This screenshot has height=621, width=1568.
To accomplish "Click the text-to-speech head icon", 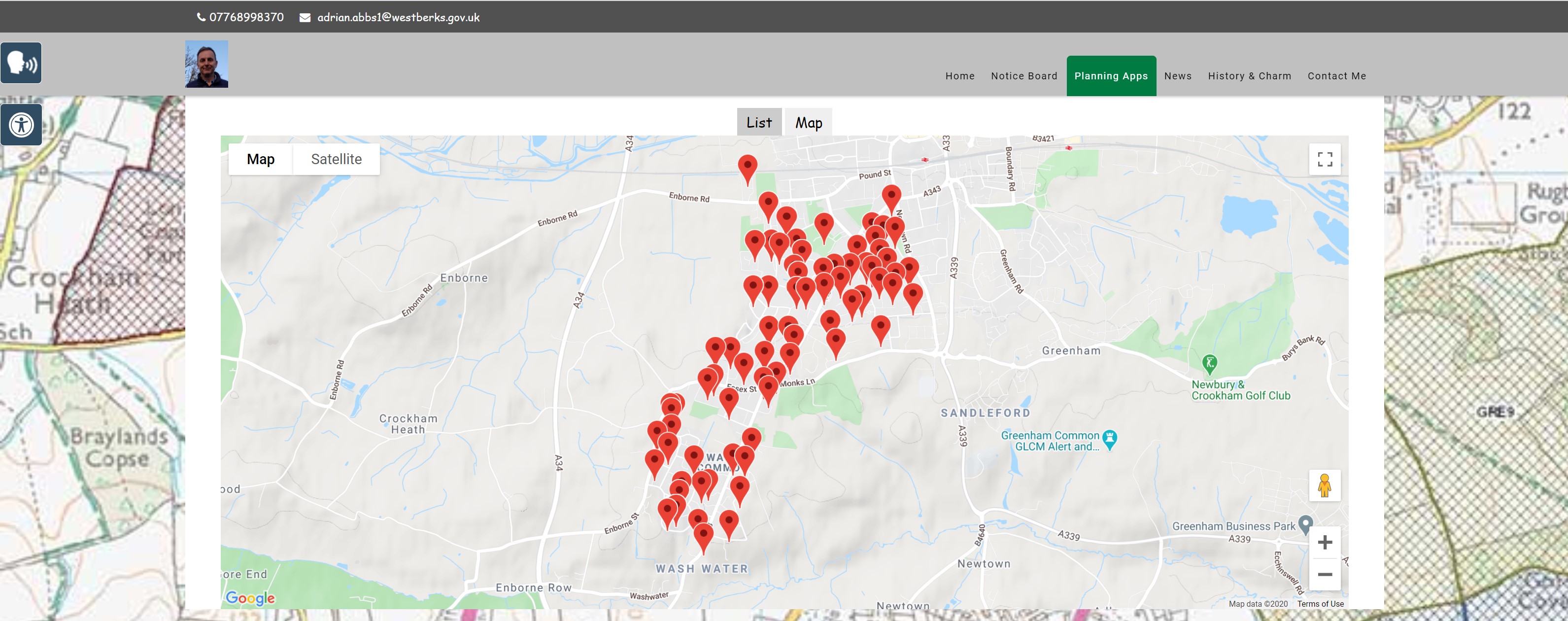I will pyautogui.click(x=21, y=63).
